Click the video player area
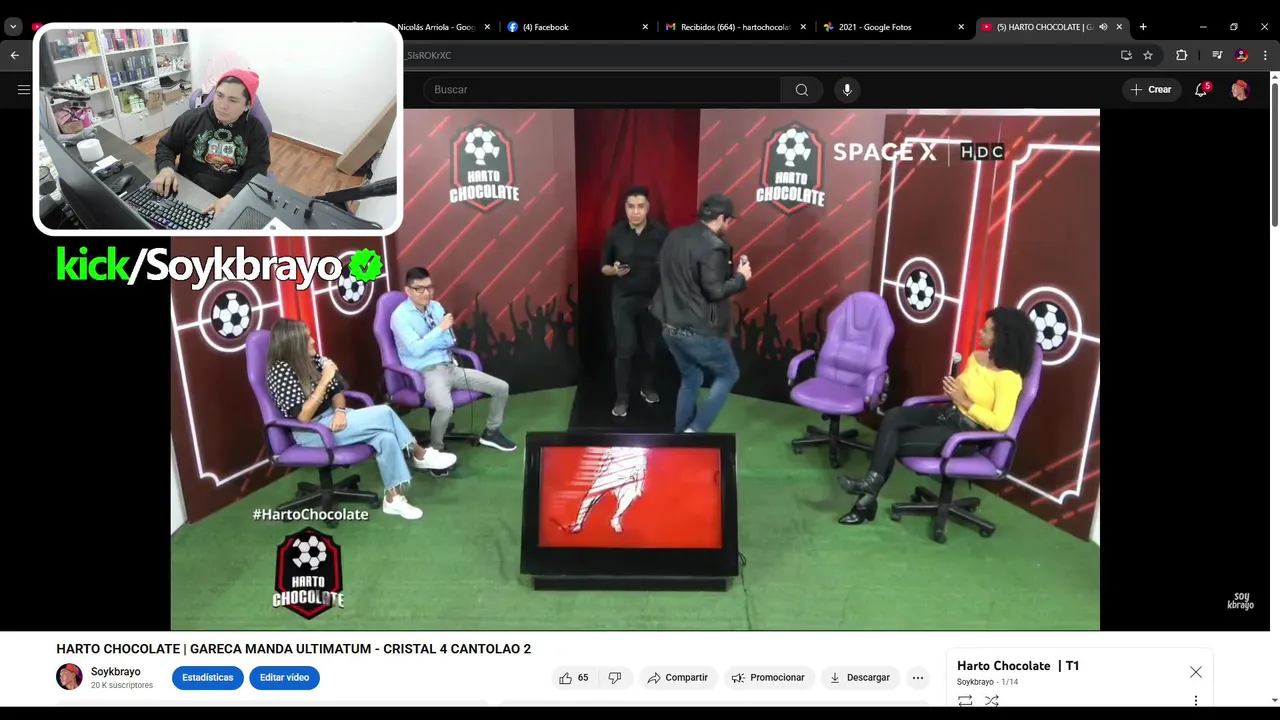The image size is (1280, 720). [x=635, y=370]
